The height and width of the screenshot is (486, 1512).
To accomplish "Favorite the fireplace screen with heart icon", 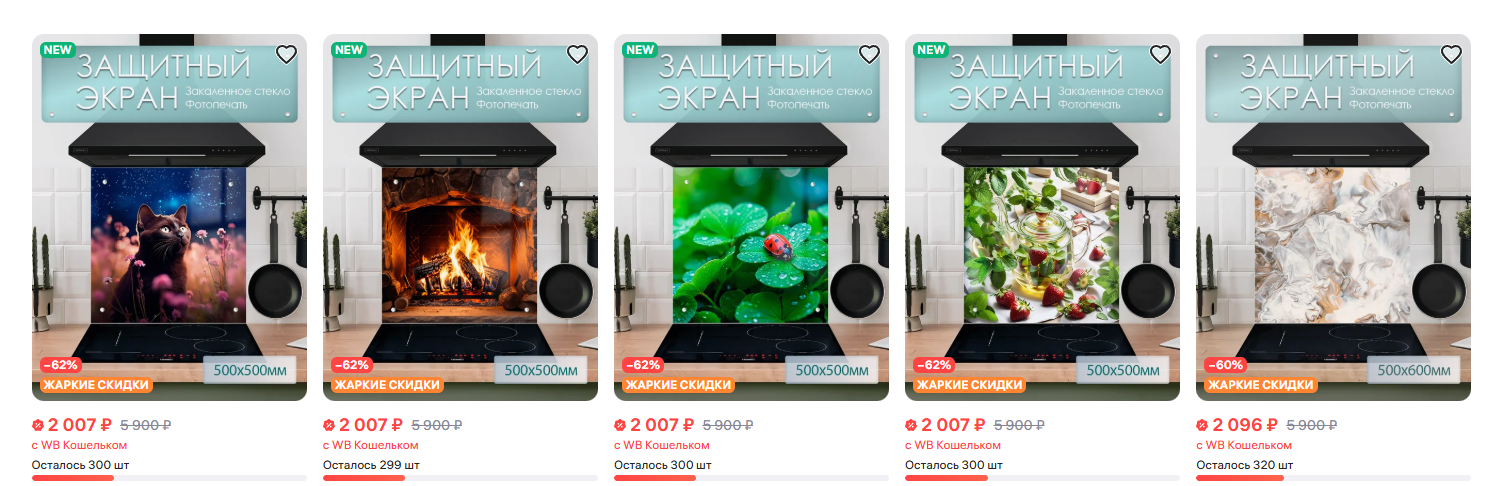I will tap(577, 54).
